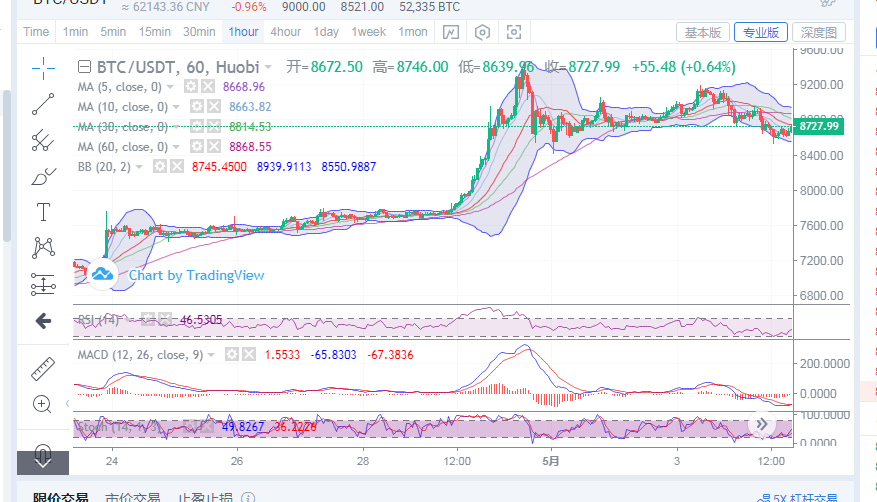
Task: Switch to Time interval view
Action: click(36, 32)
